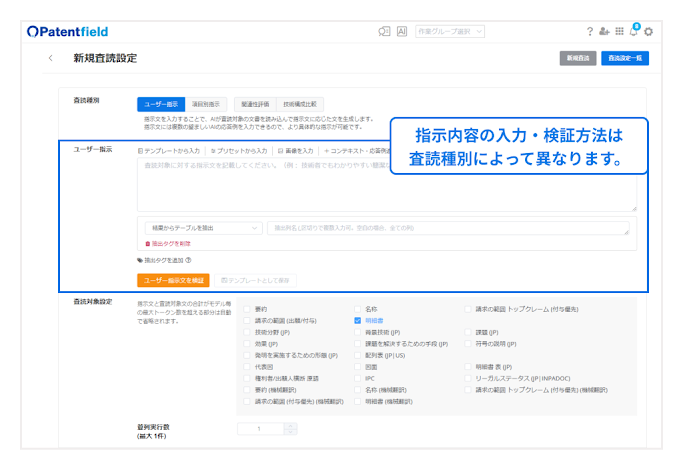Increase the 並列実行数 stepper value
Image resolution: width=683 pixels, height=470 pixels.
pyautogui.click(x=291, y=425)
